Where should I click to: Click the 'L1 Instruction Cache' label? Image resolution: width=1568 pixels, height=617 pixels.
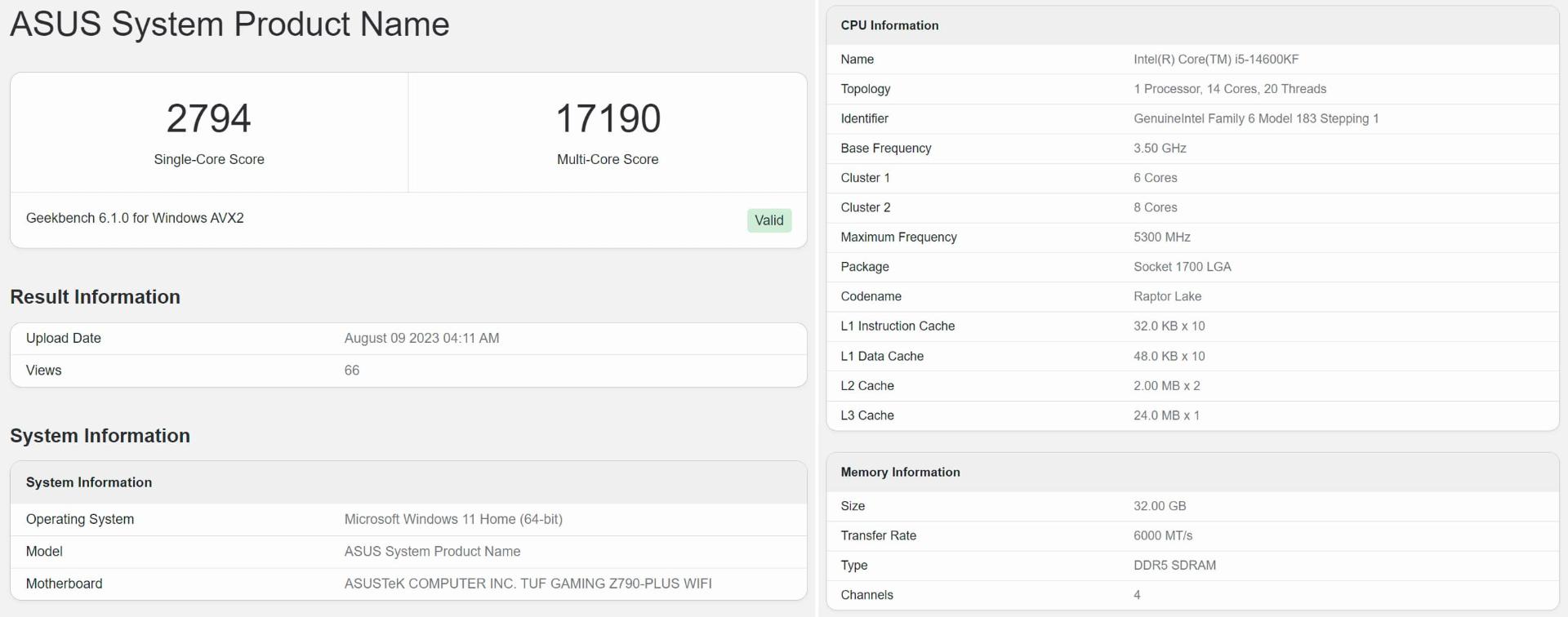tap(898, 326)
